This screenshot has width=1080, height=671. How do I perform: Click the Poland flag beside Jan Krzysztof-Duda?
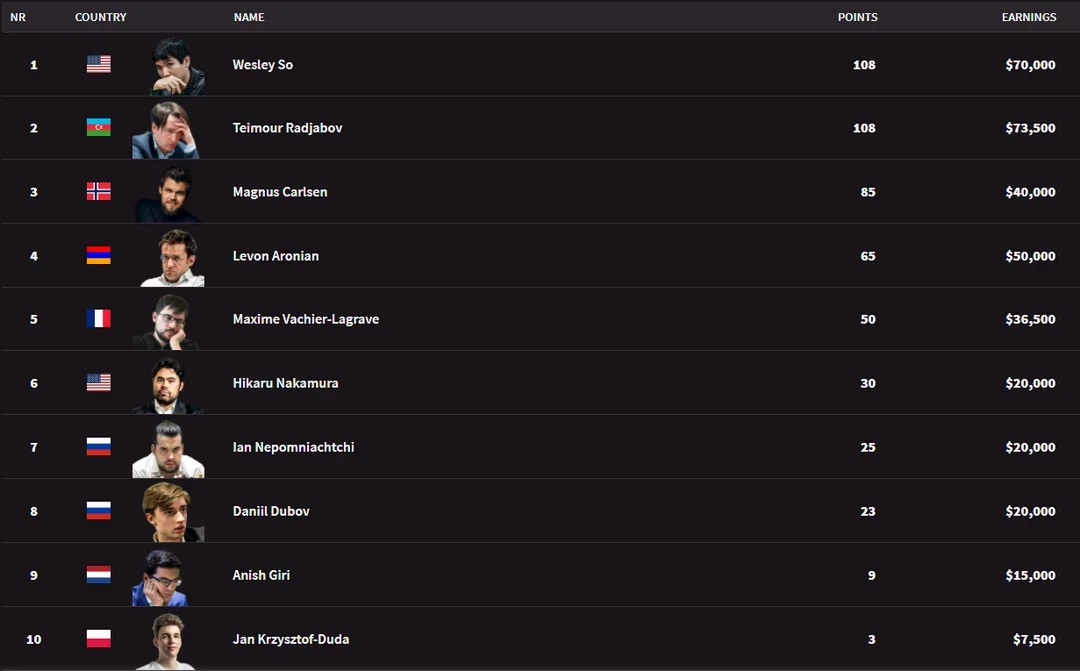[98, 639]
